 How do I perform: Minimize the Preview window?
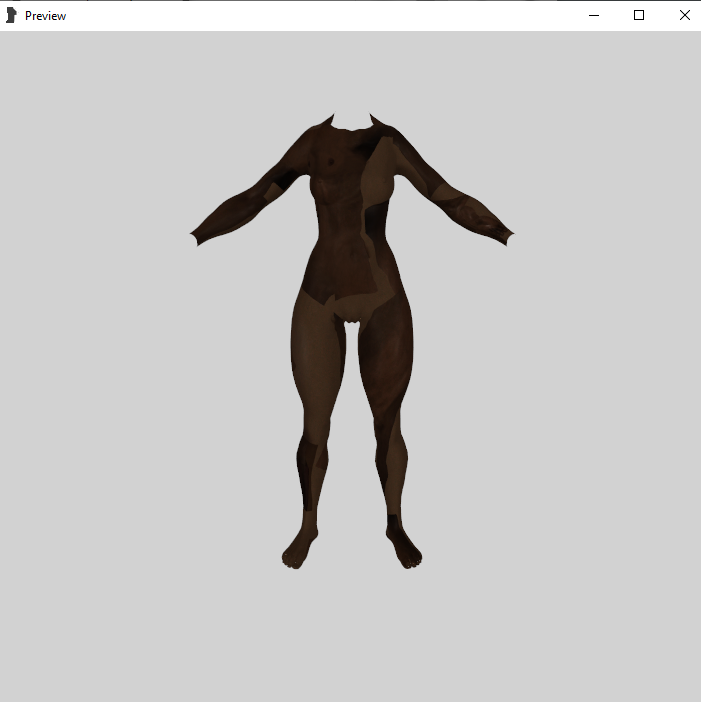click(594, 15)
